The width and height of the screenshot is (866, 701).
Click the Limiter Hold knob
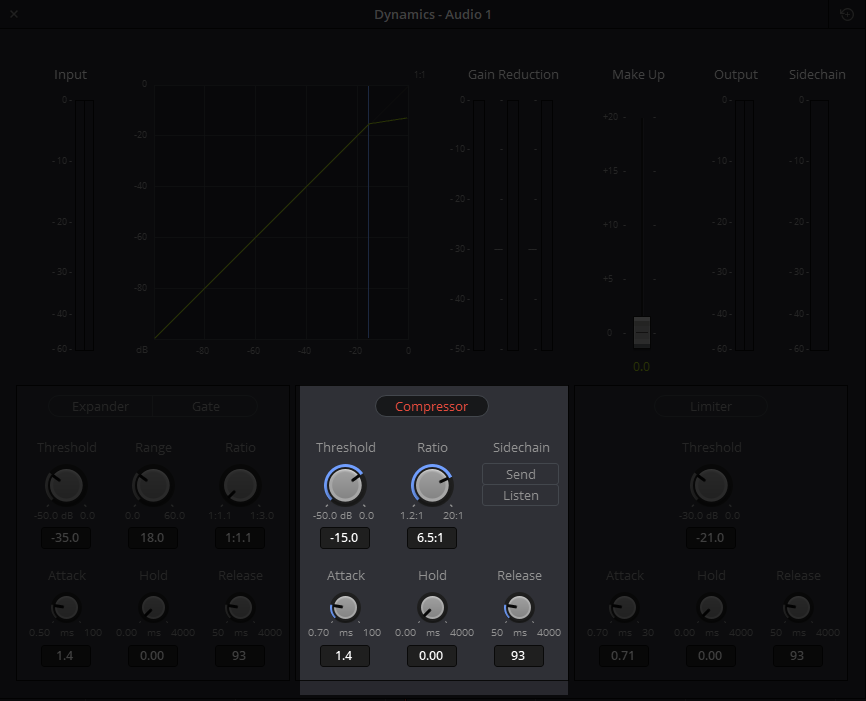[x=711, y=608]
